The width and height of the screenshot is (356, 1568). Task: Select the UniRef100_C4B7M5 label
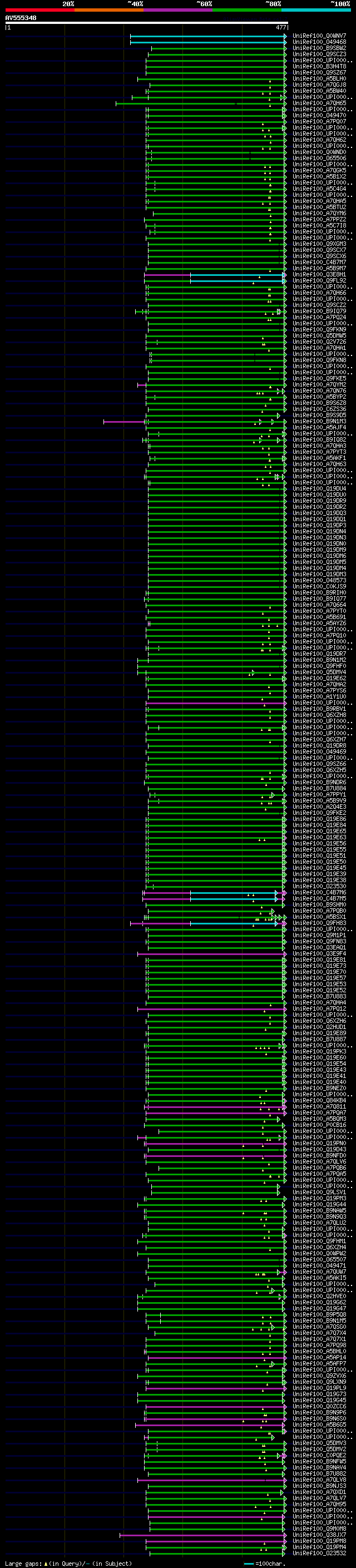(x=319, y=898)
